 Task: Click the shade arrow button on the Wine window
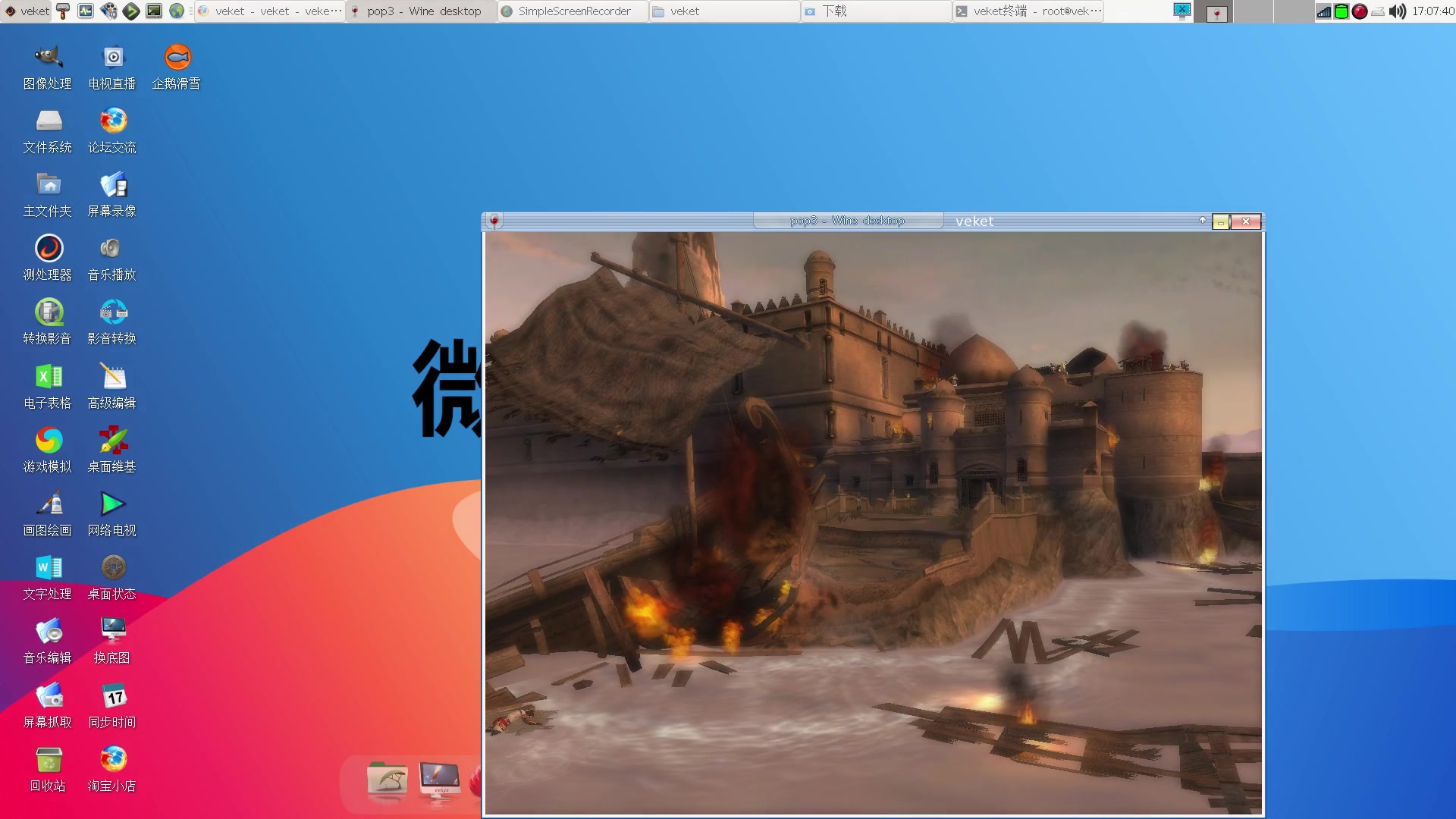(x=1202, y=221)
